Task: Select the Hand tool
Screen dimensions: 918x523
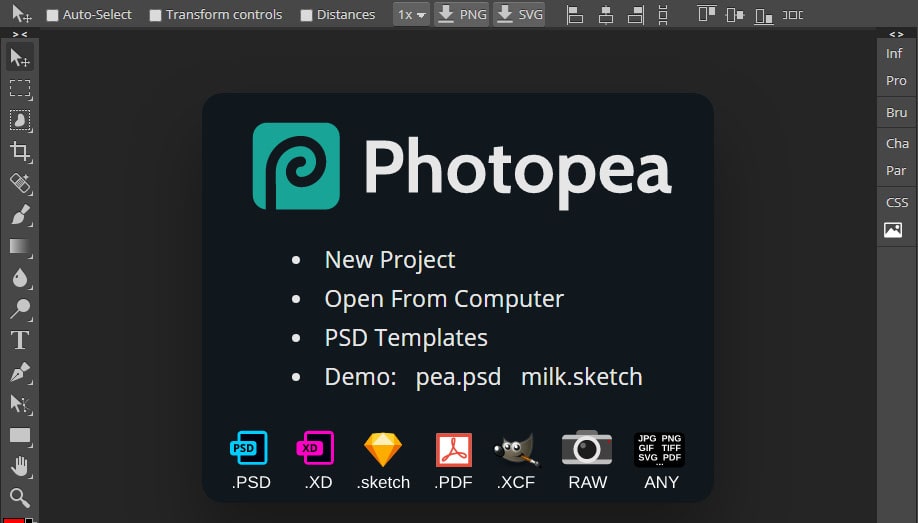Action: (x=20, y=467)
